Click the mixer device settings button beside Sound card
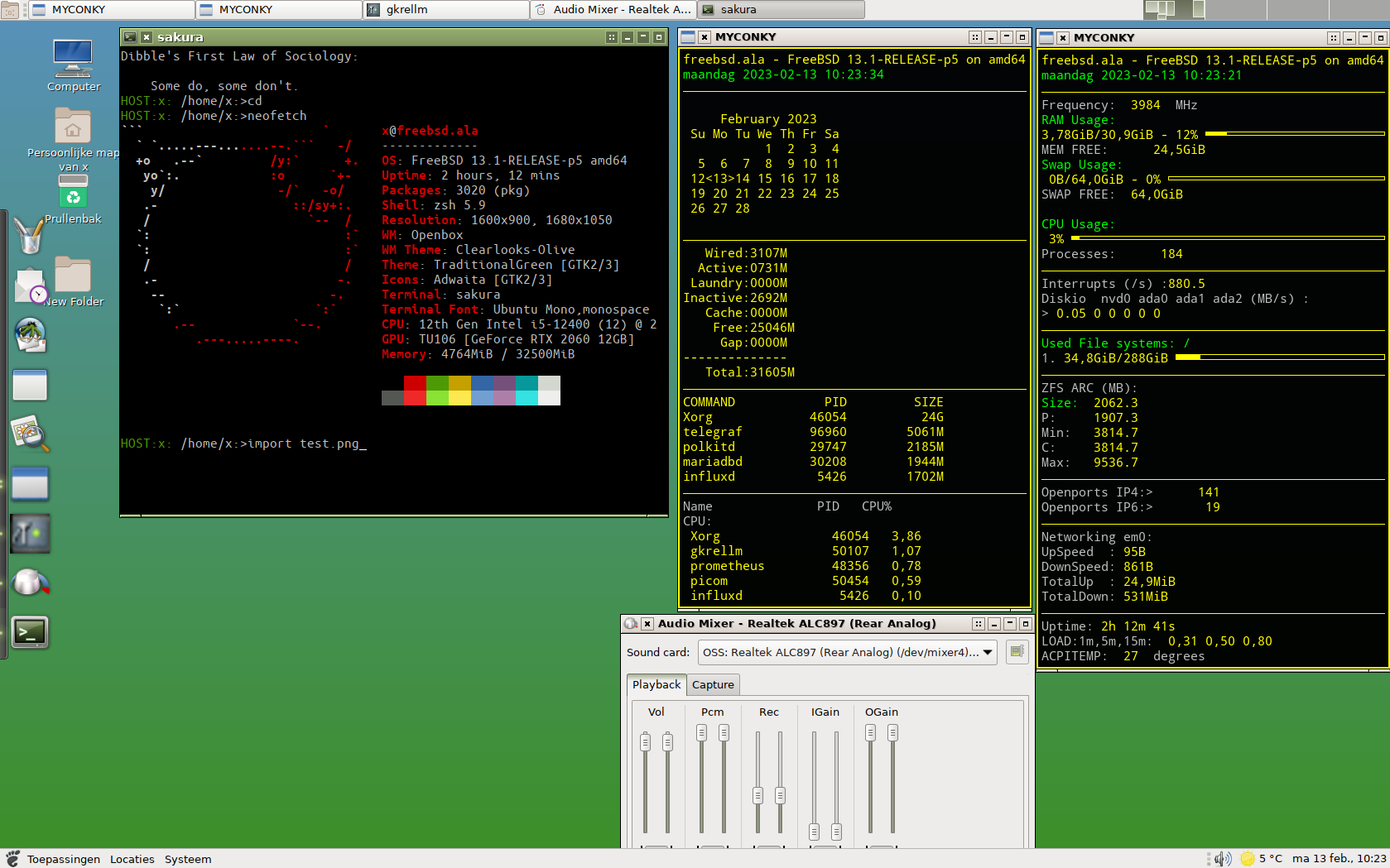The width and height of the screenshot is (1390, 868). (1017, 652)
